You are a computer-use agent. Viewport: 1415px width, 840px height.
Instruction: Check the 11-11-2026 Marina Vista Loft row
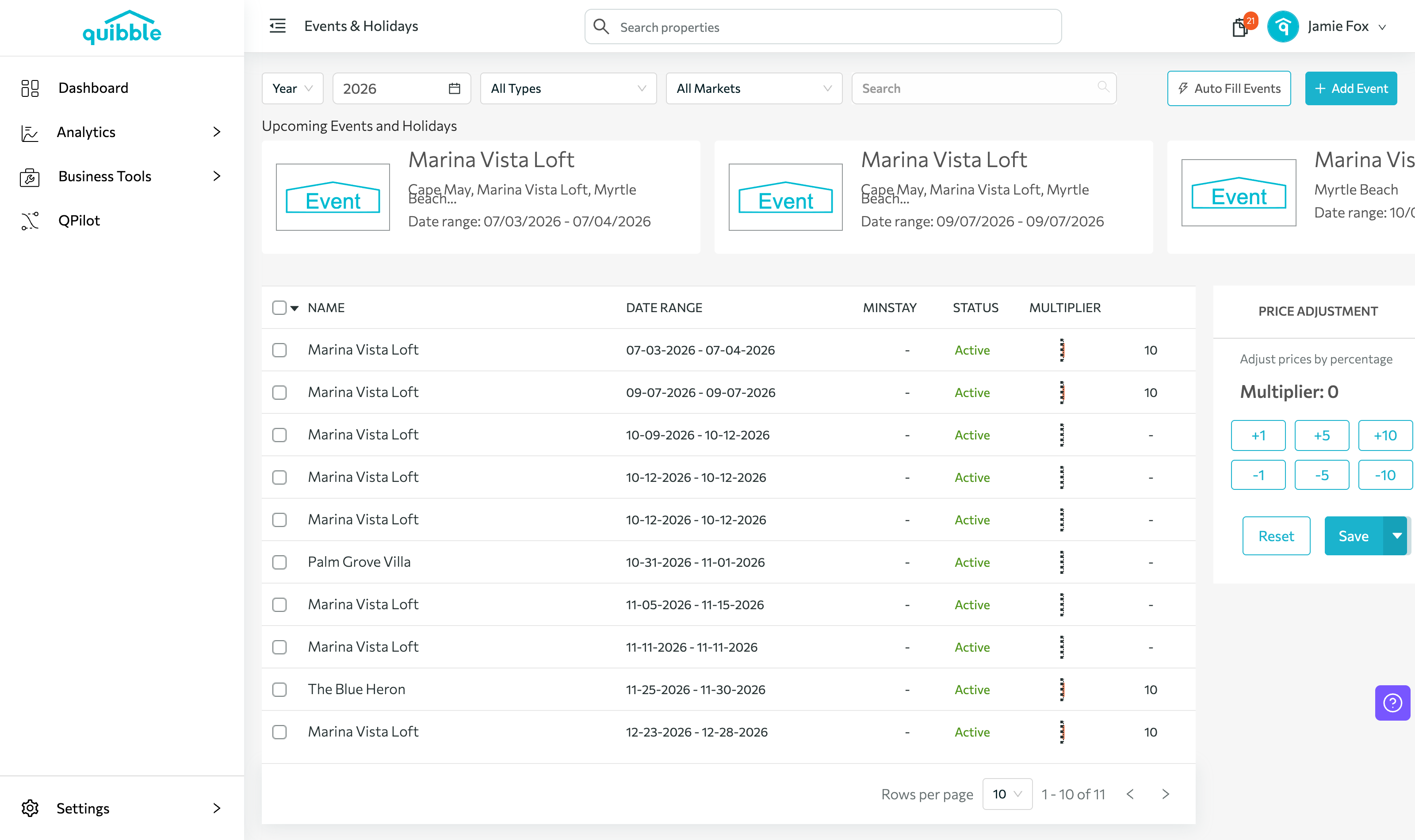(279, 647)
